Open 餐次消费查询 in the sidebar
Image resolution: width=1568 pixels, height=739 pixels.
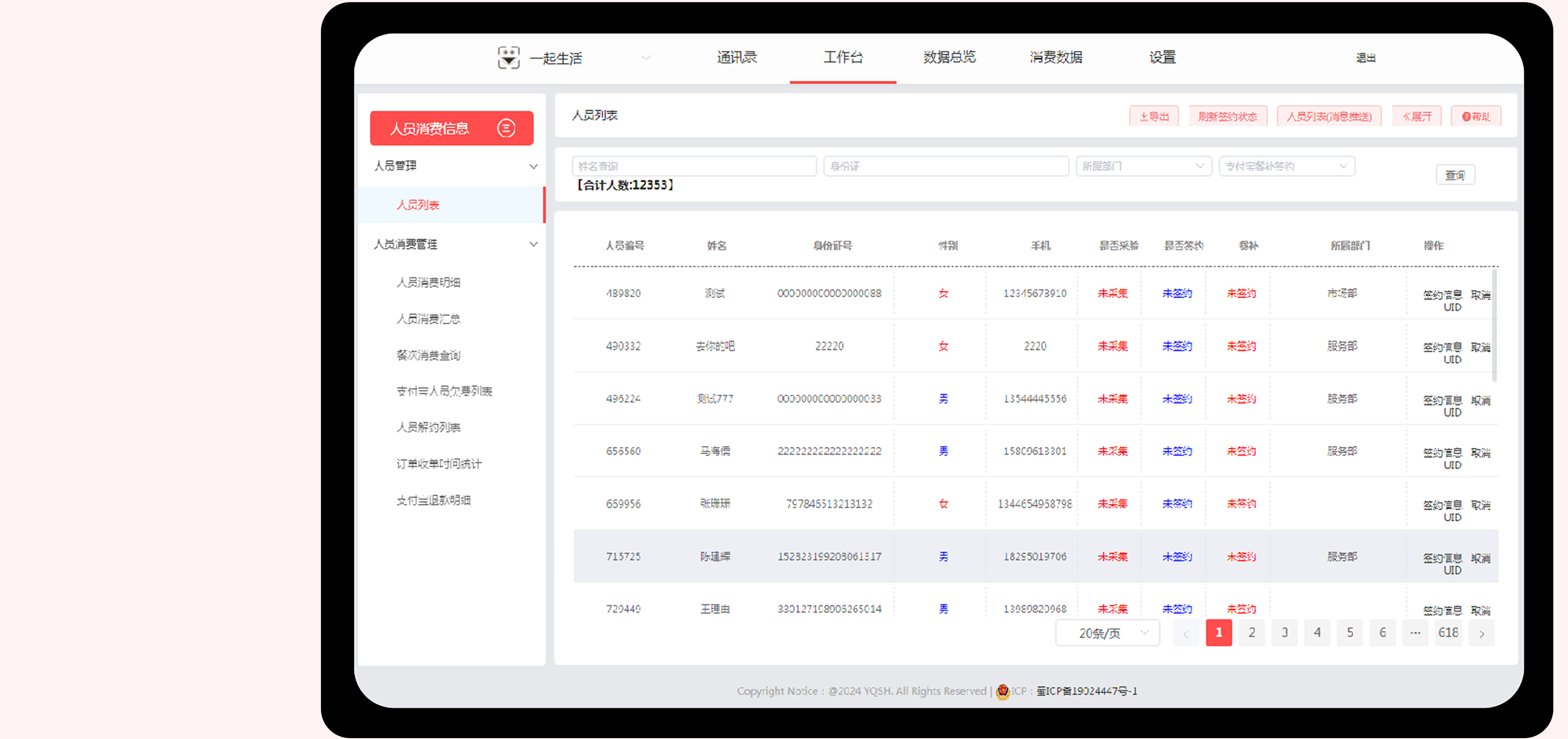(x=429, y=354)
